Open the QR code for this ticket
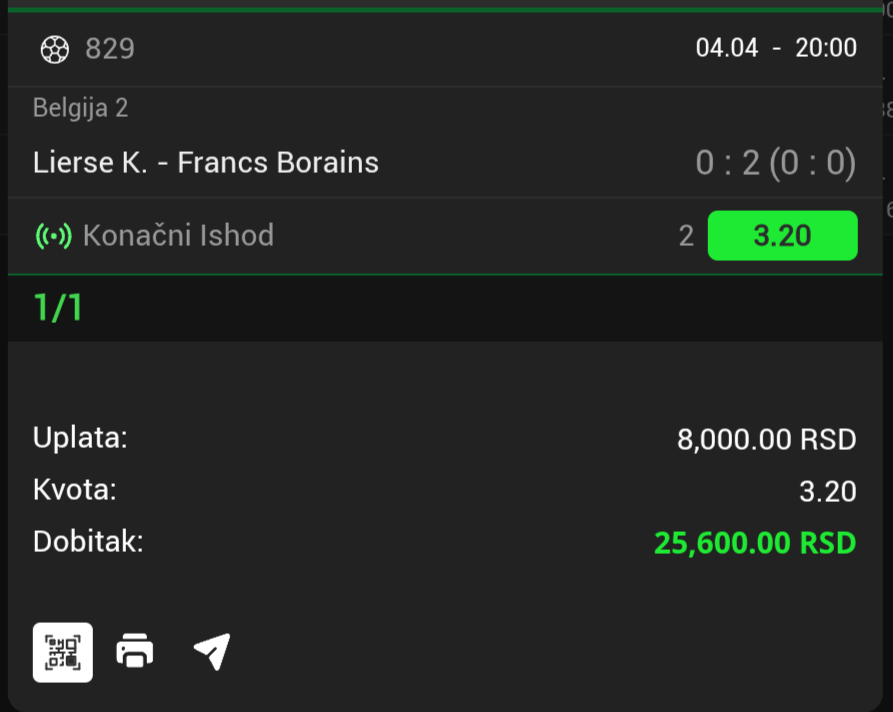The image size is (893, 712). (63, 652)
